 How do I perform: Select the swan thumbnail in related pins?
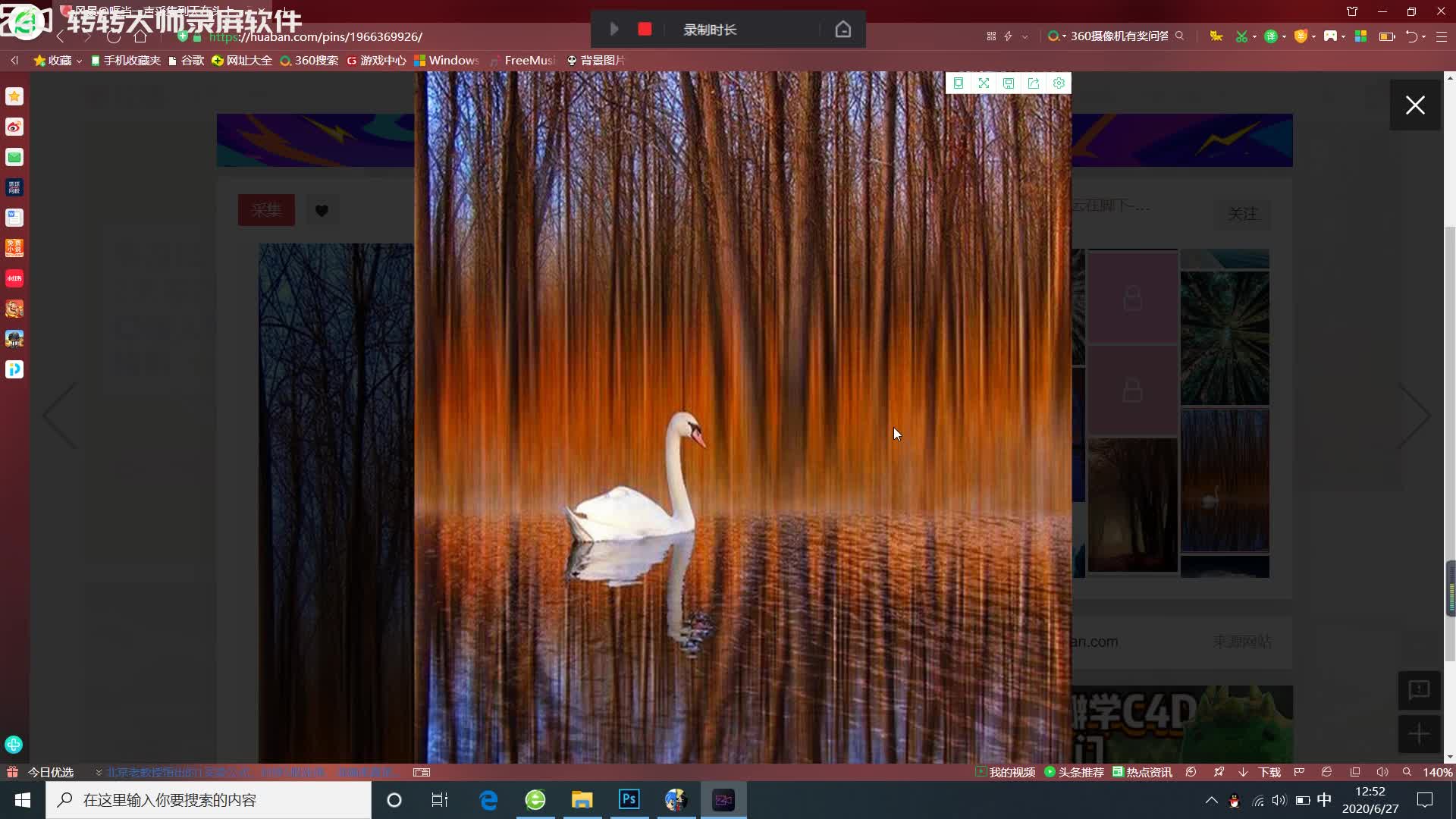tap(1224, 481)
